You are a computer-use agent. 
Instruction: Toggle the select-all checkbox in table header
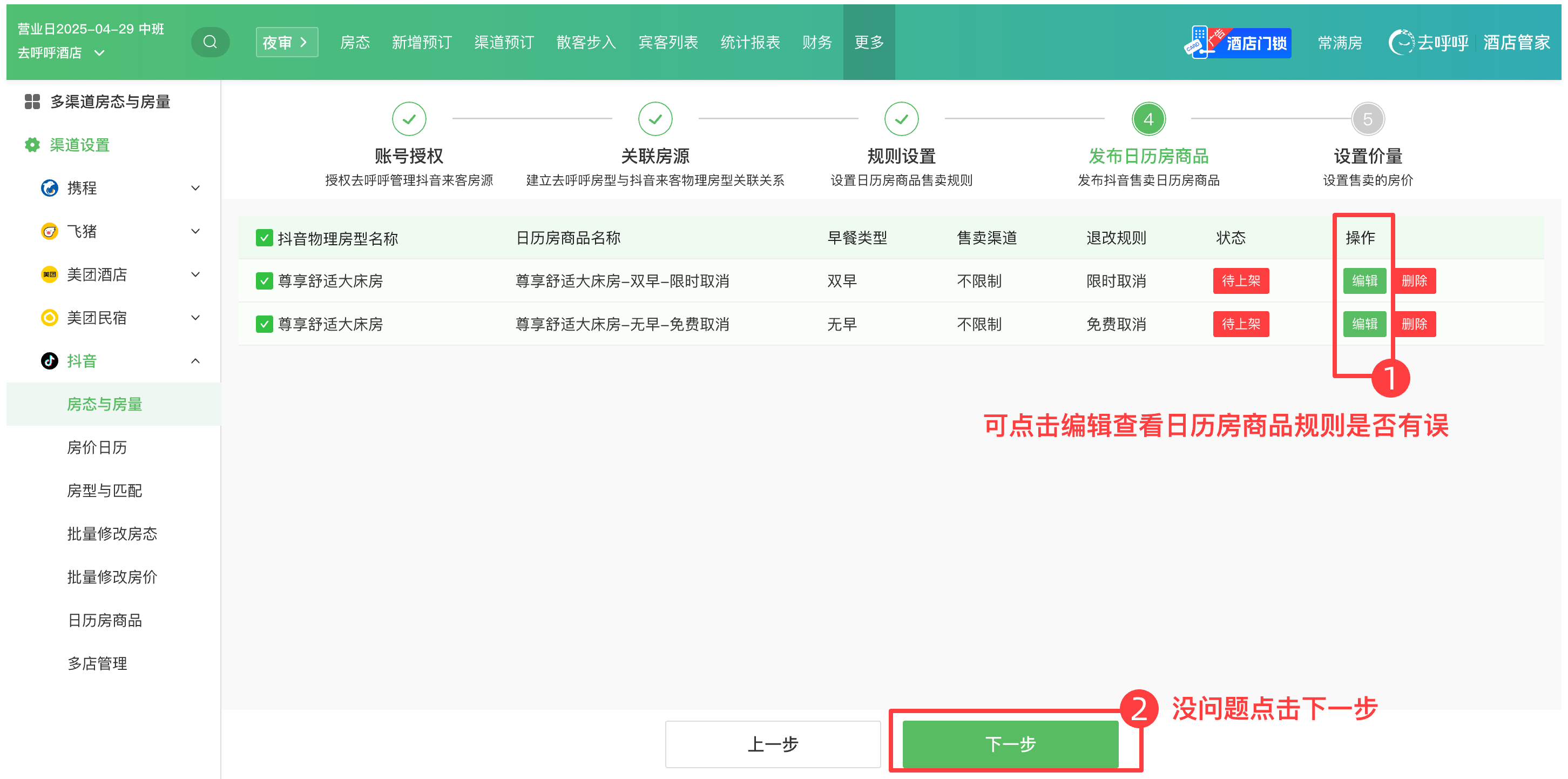click(x=264, y=238)
